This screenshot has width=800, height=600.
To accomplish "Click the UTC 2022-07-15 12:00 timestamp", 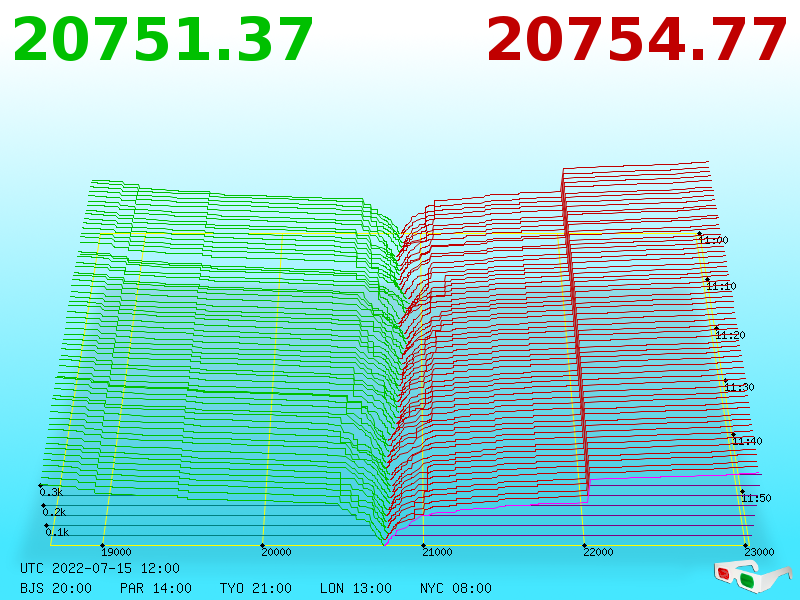I will coord(100,568).
